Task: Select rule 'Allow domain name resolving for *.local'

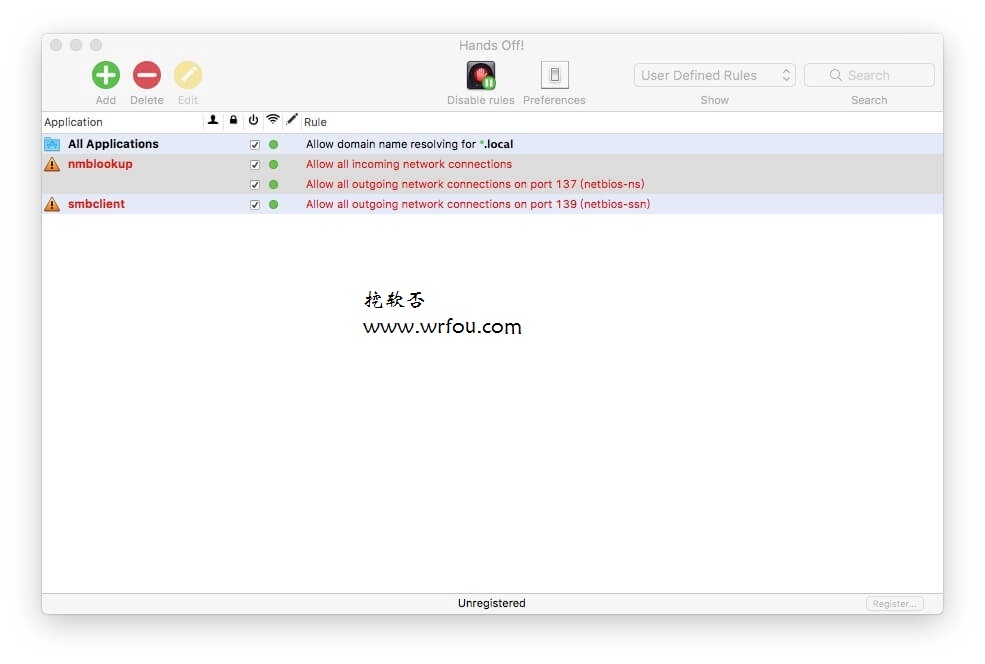Action: (x=410, y=144)
